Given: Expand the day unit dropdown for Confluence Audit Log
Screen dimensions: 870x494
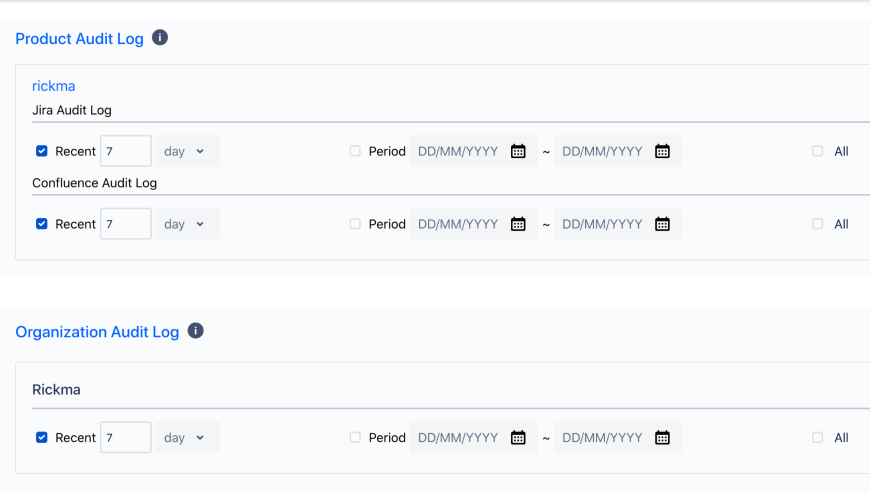Looking at the screenshot, I should 187,224.
